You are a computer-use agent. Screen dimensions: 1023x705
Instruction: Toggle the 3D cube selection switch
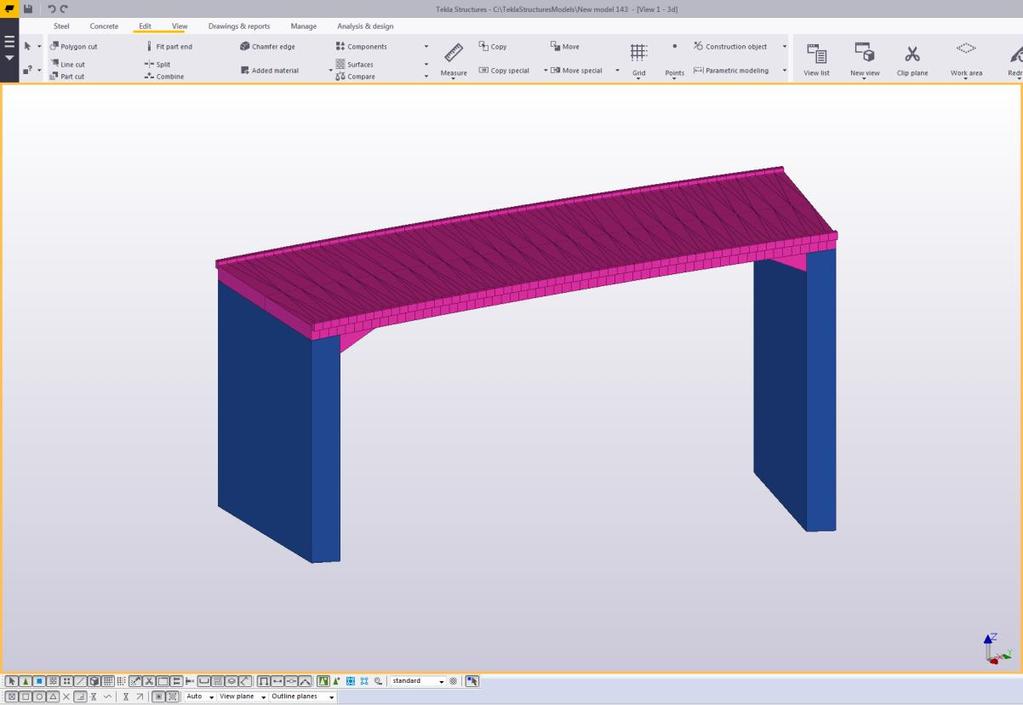point(94,681)
